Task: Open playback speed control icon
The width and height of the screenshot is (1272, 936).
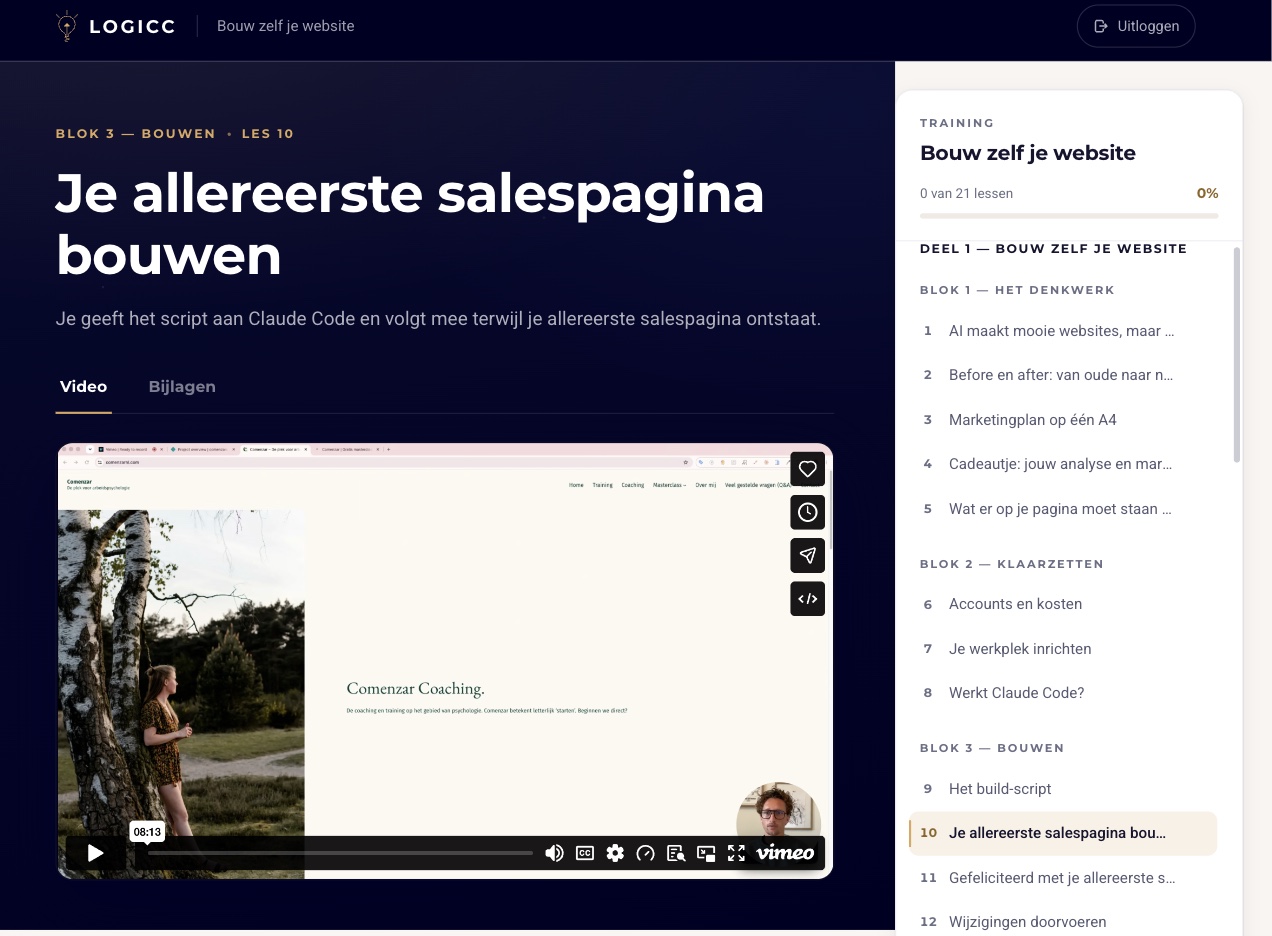Action: [646, 853]
